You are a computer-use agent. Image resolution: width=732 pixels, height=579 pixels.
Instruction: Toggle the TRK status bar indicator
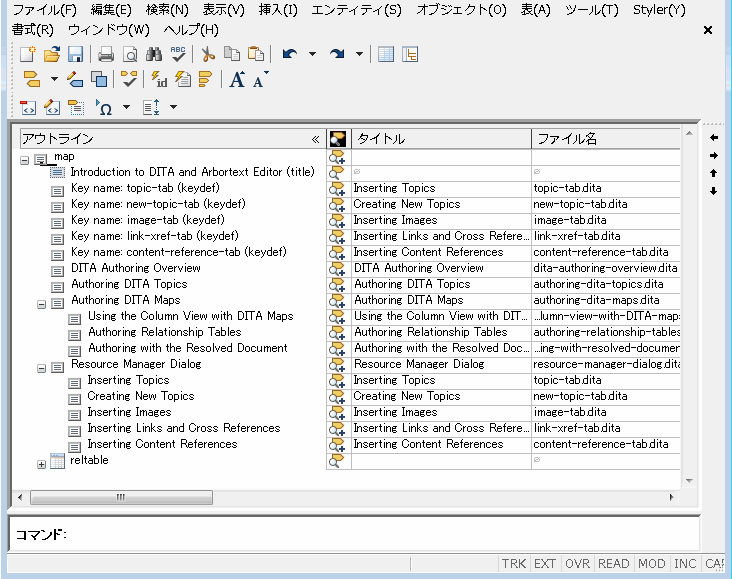514,564
